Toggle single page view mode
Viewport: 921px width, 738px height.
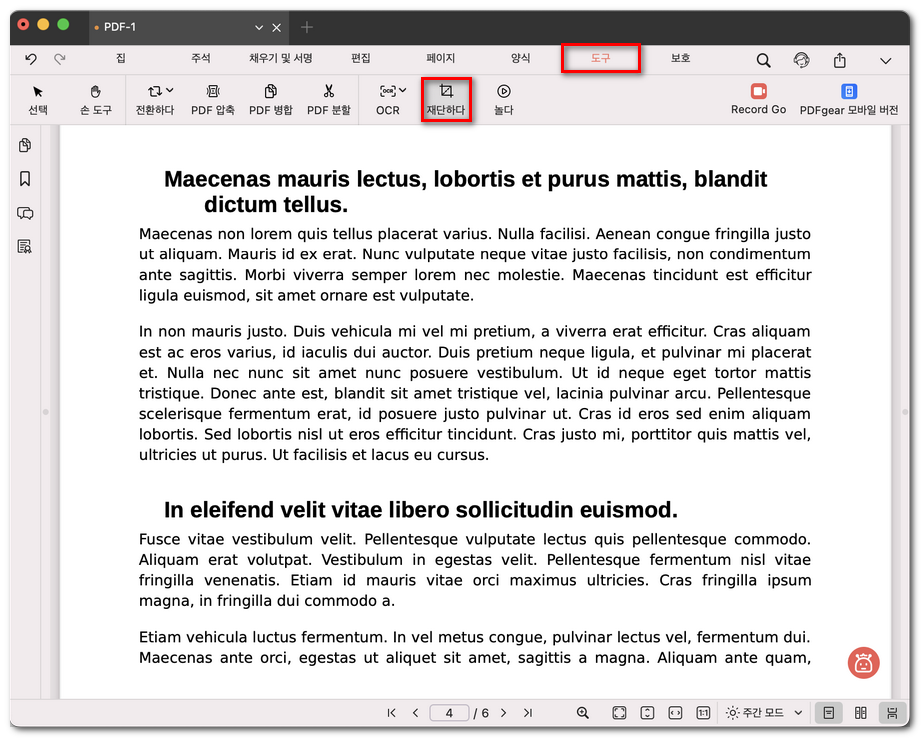tap(828, 713)
